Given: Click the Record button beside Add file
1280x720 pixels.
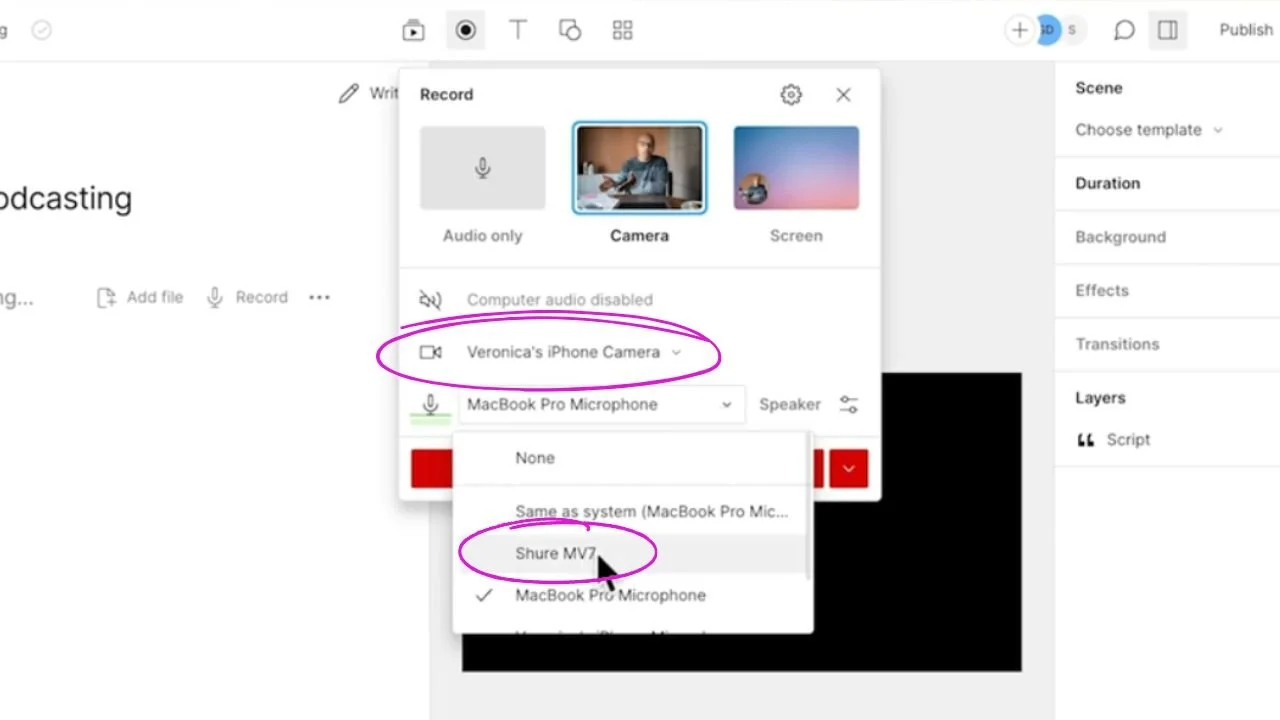Looking at the screenshot, I should (x=246, y=297).
